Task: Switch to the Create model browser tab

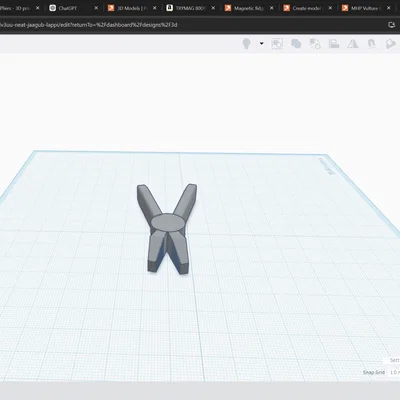Action: (x=308, y=8)
